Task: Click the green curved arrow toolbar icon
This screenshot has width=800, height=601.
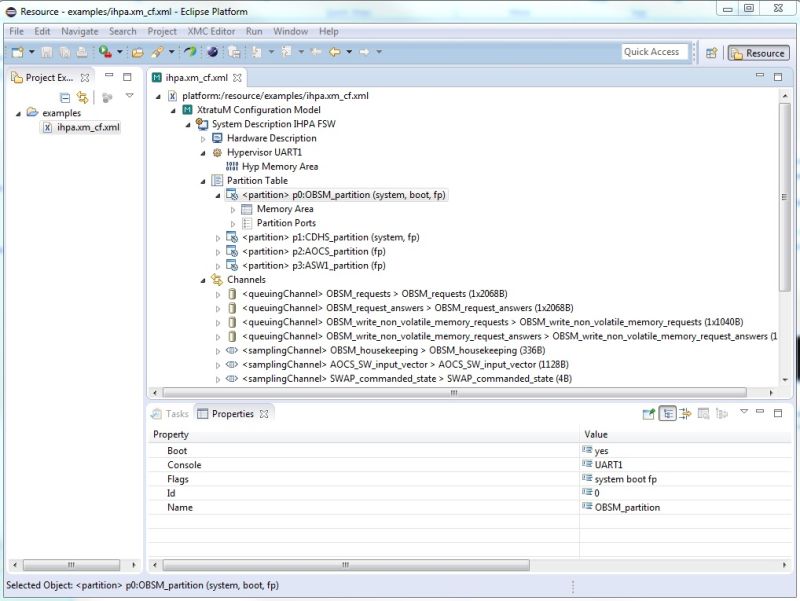Action: 190,52
